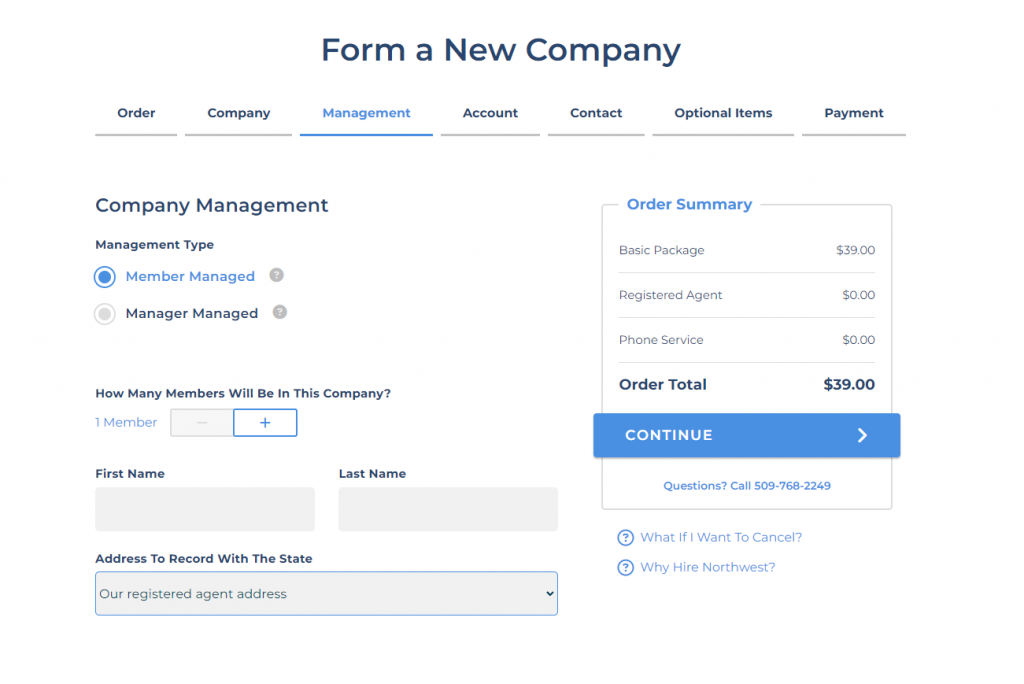1024x684 pixels.
Task: Open the Payment tab
Action: [854, 113]
